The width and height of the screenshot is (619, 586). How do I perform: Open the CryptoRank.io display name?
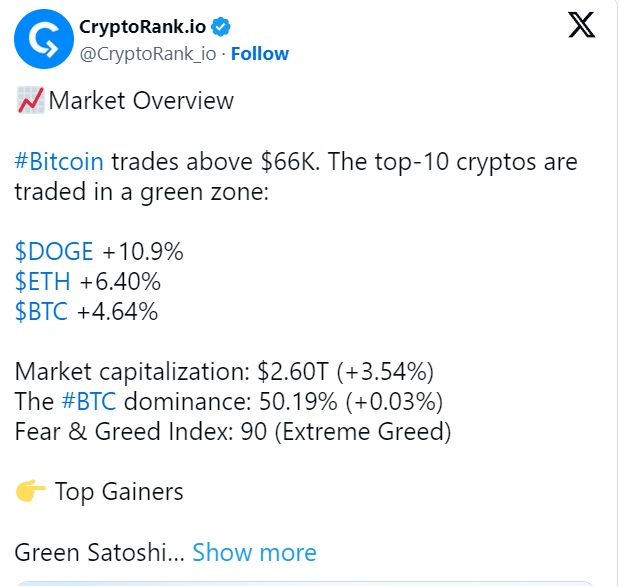point(143,27)
